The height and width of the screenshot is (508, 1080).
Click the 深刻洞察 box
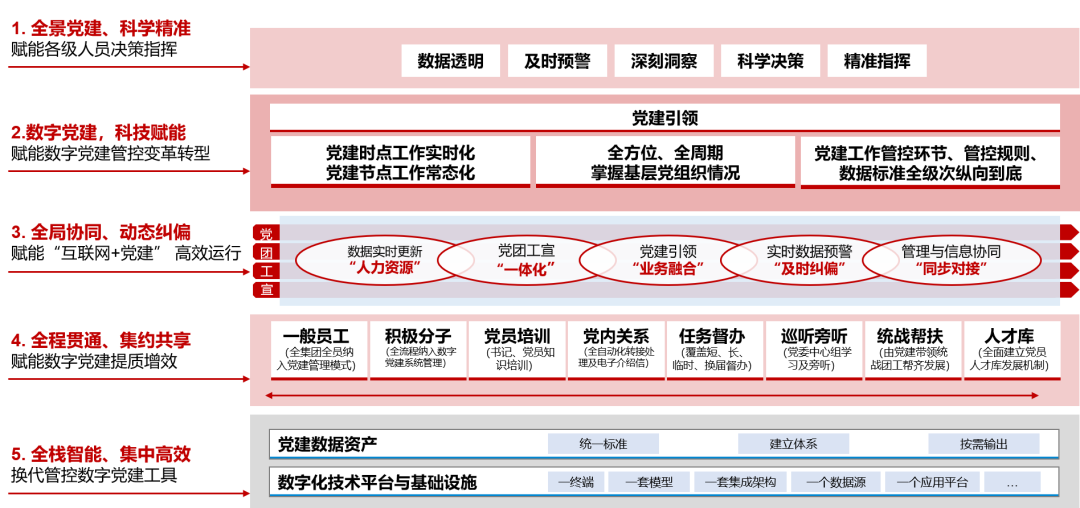click(x=664, y=61)
